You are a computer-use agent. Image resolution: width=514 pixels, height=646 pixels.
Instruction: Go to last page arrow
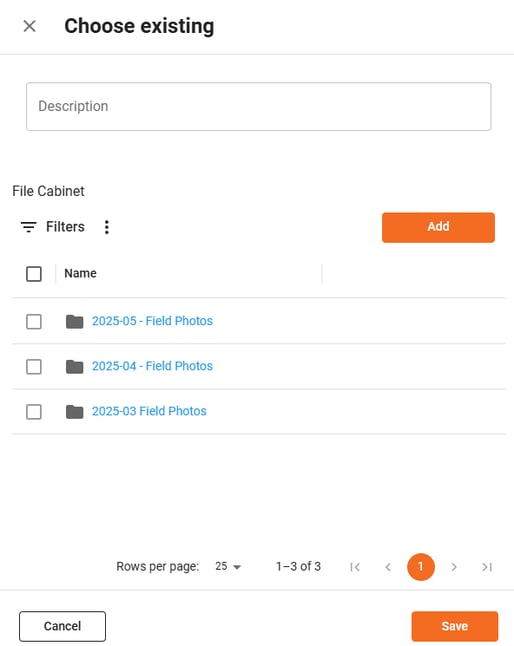point(487,567)
